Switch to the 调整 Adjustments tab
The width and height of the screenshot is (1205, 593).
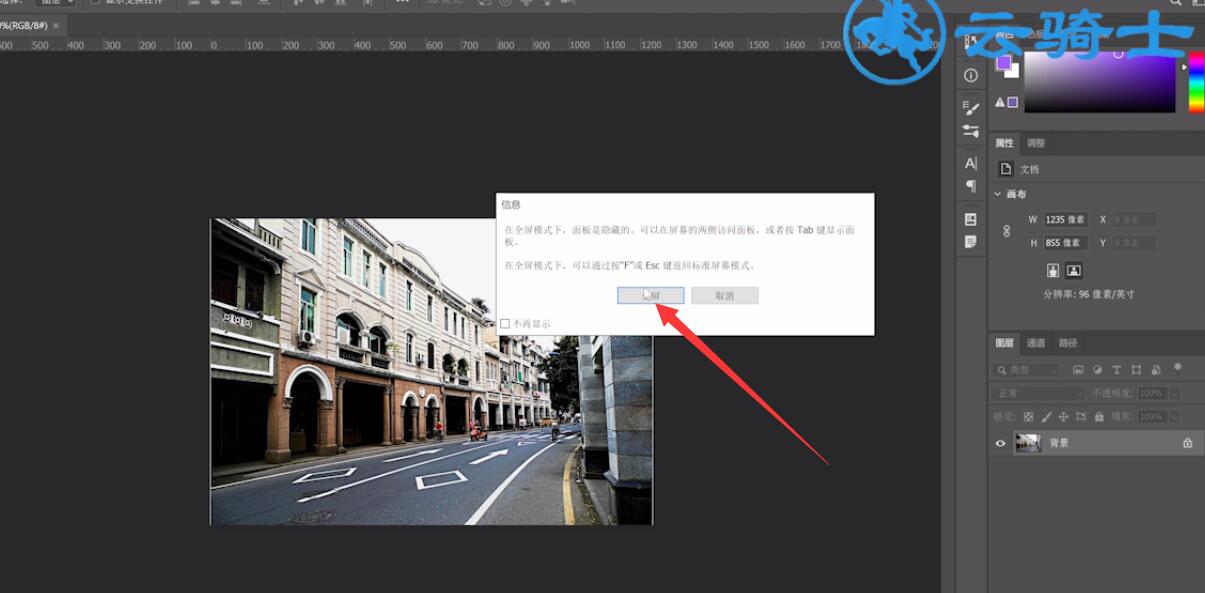coord(1036,144)
